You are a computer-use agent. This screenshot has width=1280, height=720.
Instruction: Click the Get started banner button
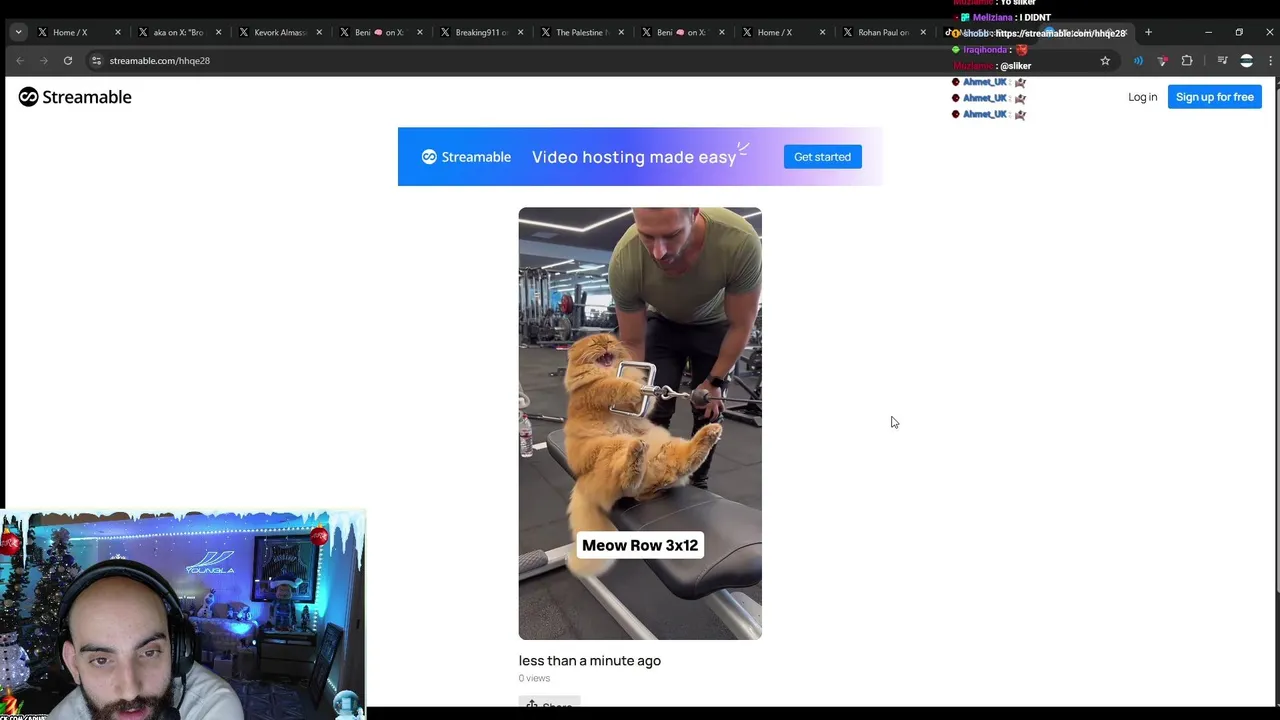(822, 157)
